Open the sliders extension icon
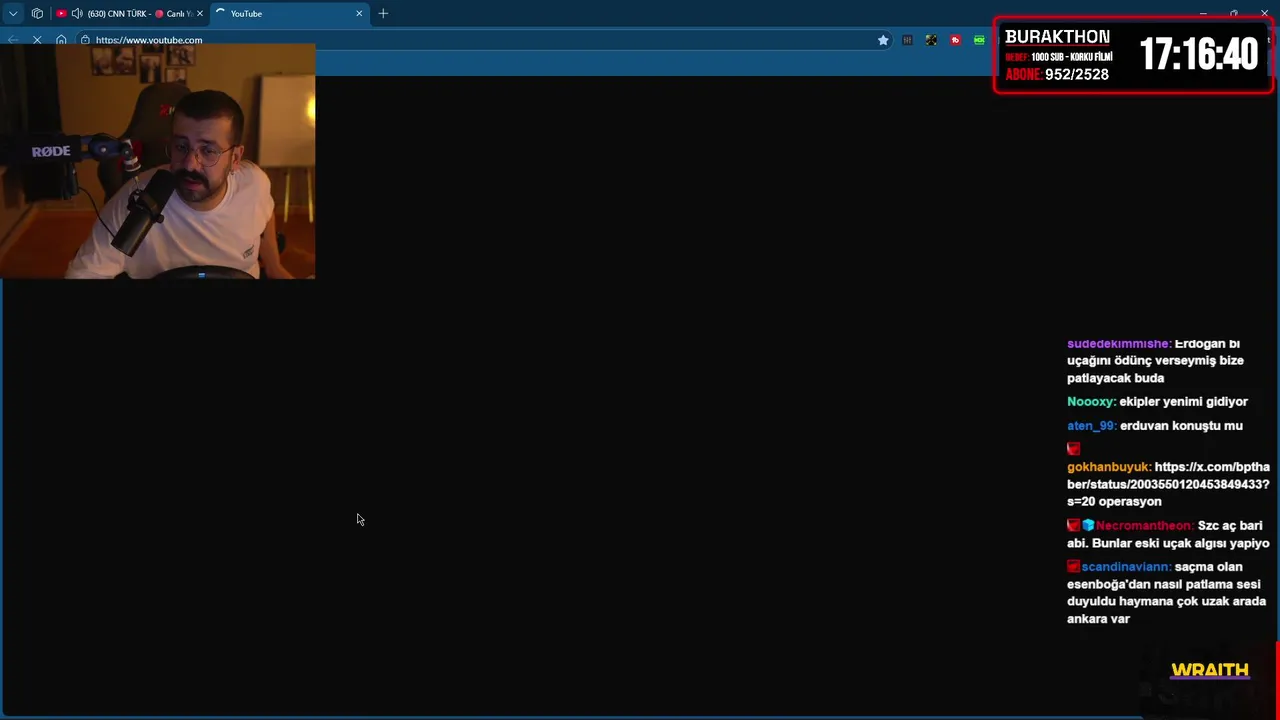 tap(907, 40)
